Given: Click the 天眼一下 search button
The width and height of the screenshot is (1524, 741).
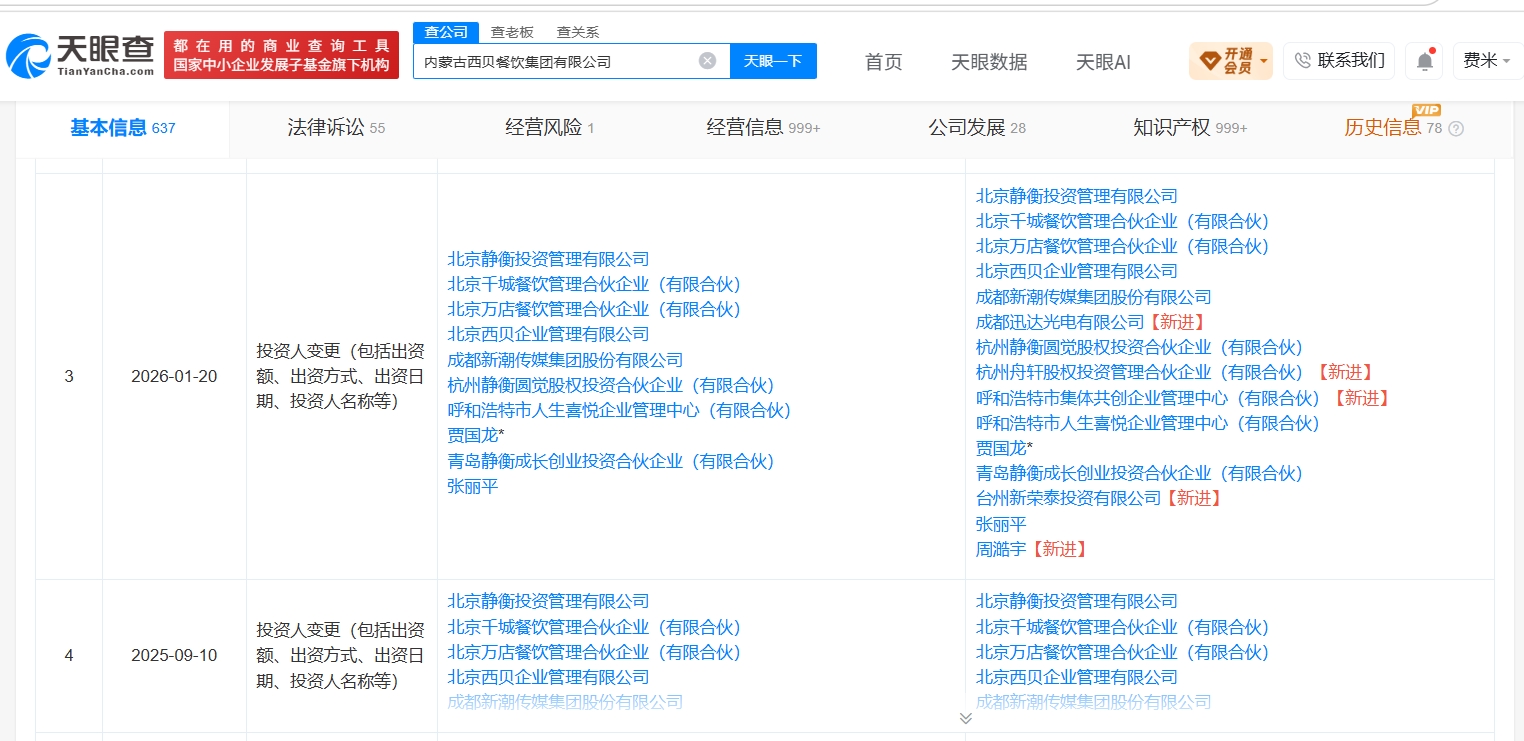Looking at the screenshot, I should point(773,61).
